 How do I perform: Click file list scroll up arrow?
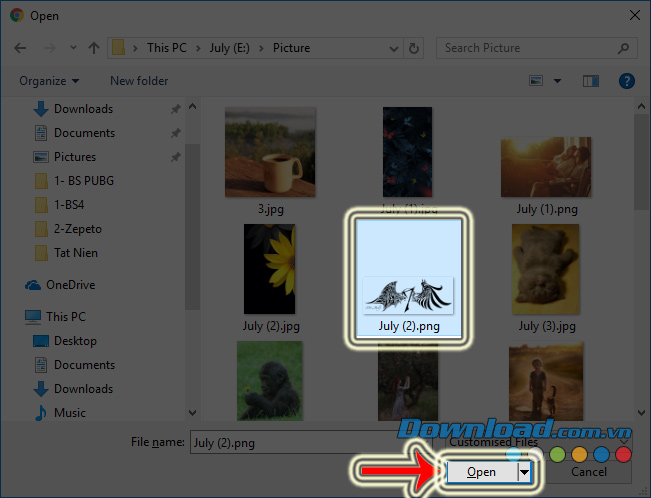[x=641, y=107]
